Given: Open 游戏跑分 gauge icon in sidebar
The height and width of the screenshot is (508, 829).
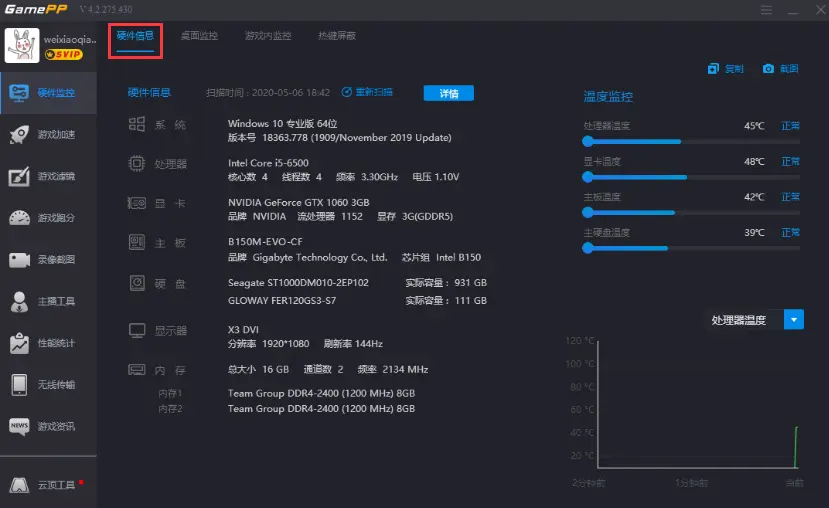Looking at the screenshot, I should pyautogui.click(x=20, y=218).
